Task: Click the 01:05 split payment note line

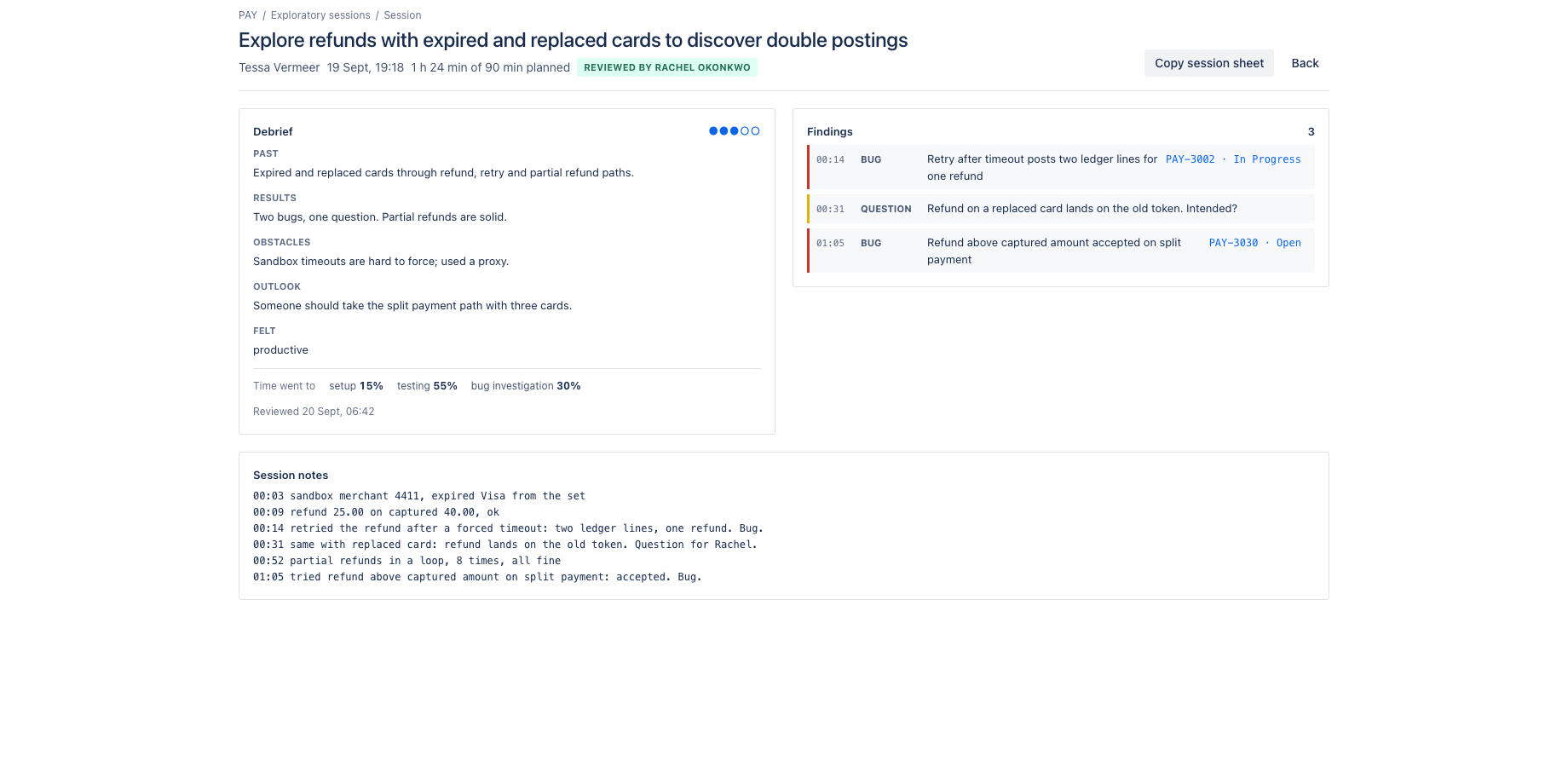Action: pos(477,577)
